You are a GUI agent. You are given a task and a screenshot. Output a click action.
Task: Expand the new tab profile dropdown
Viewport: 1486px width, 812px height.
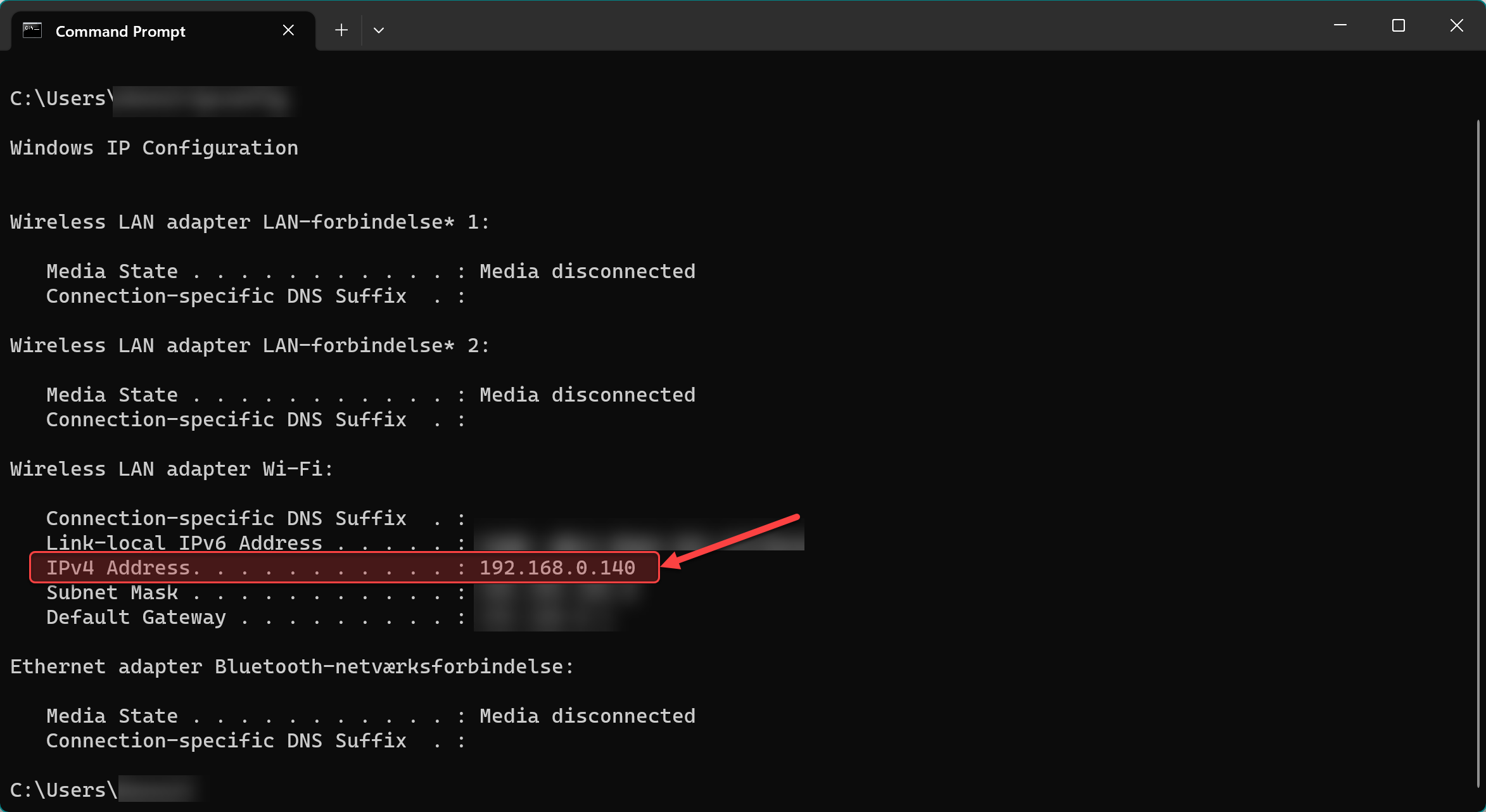pyautogui.click(x=379, y=30)
